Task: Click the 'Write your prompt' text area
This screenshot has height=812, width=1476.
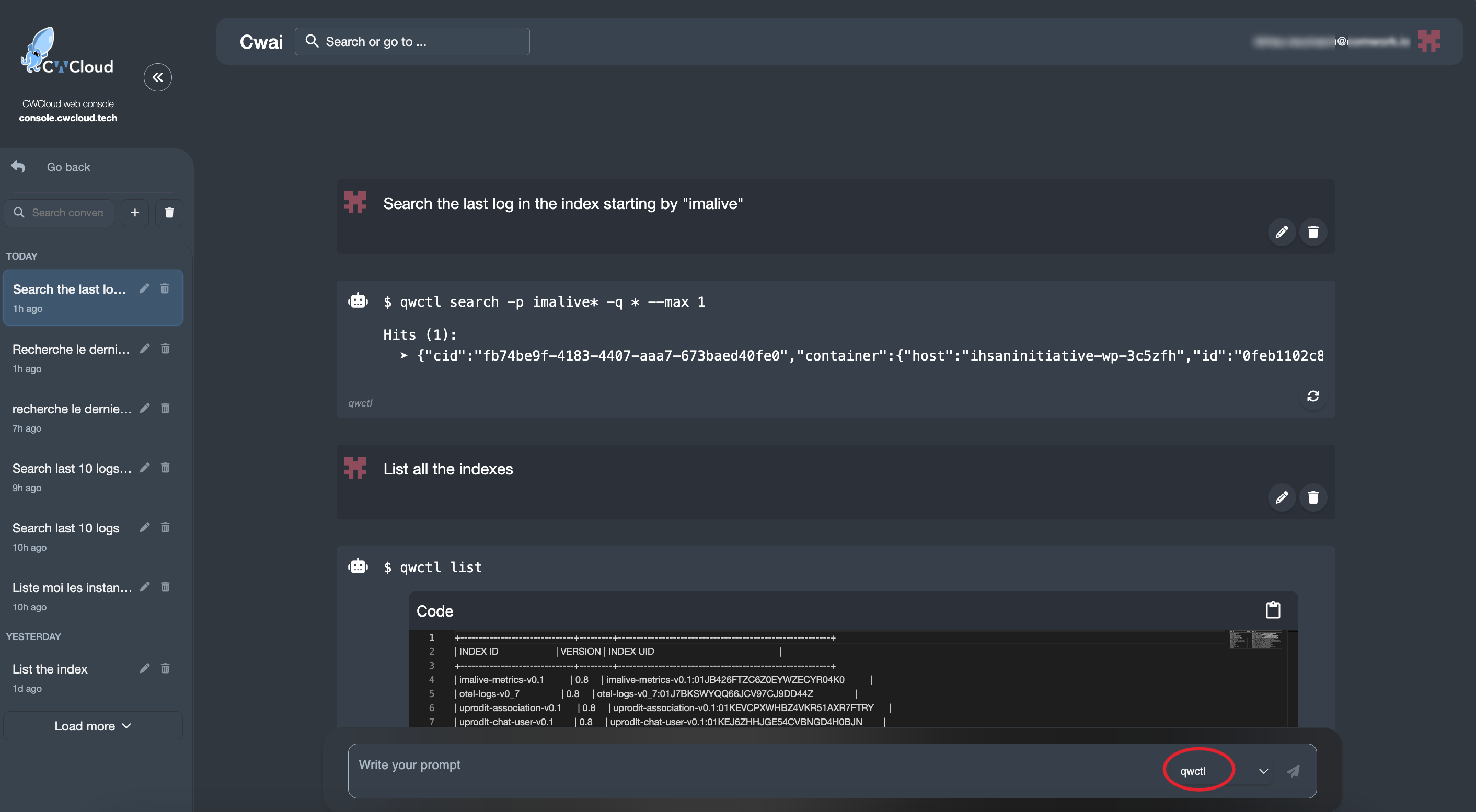Action: point(756,770)
